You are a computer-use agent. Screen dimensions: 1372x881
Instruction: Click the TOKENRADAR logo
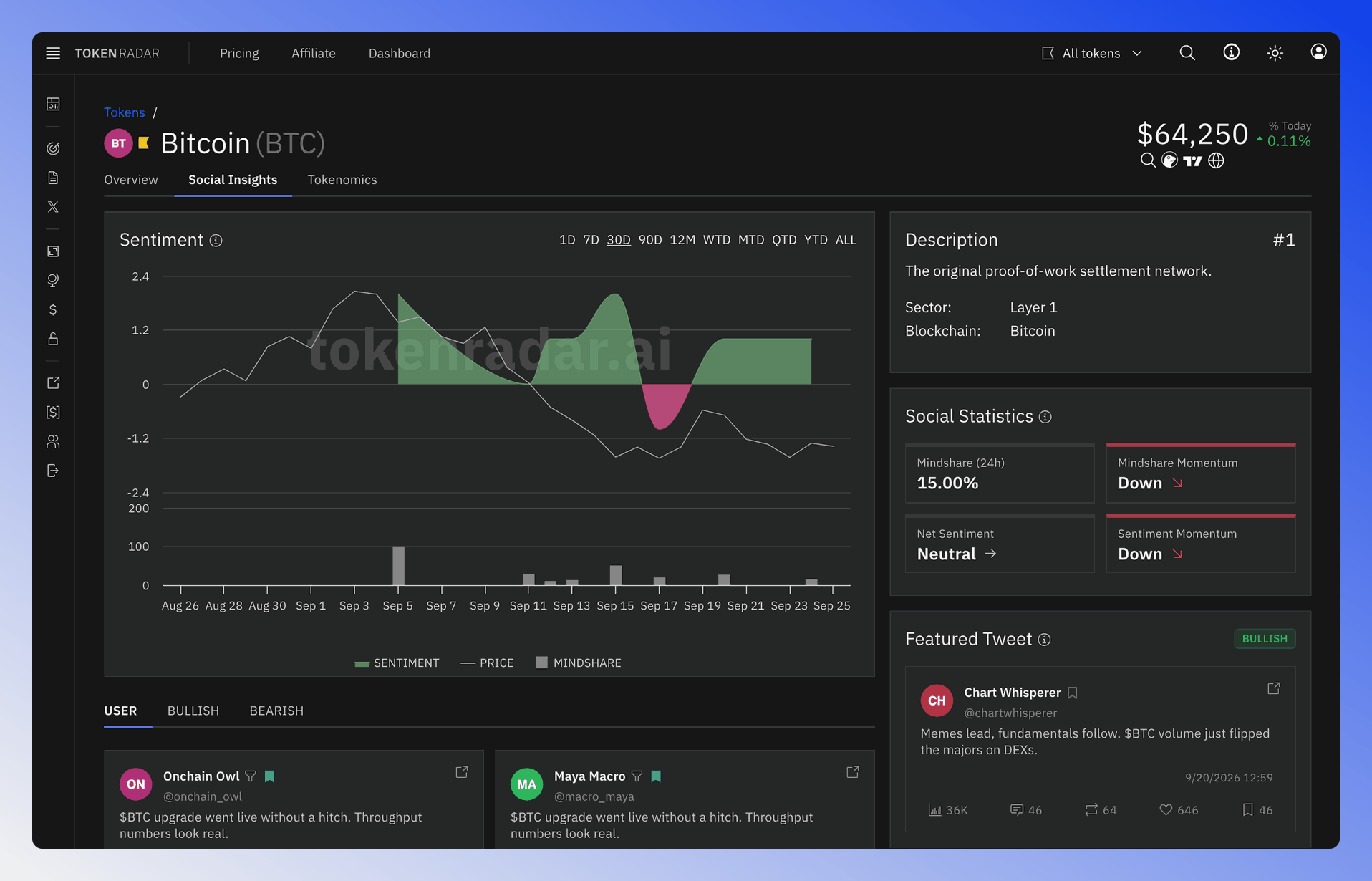pyautogui.click(x=117, y=53)
